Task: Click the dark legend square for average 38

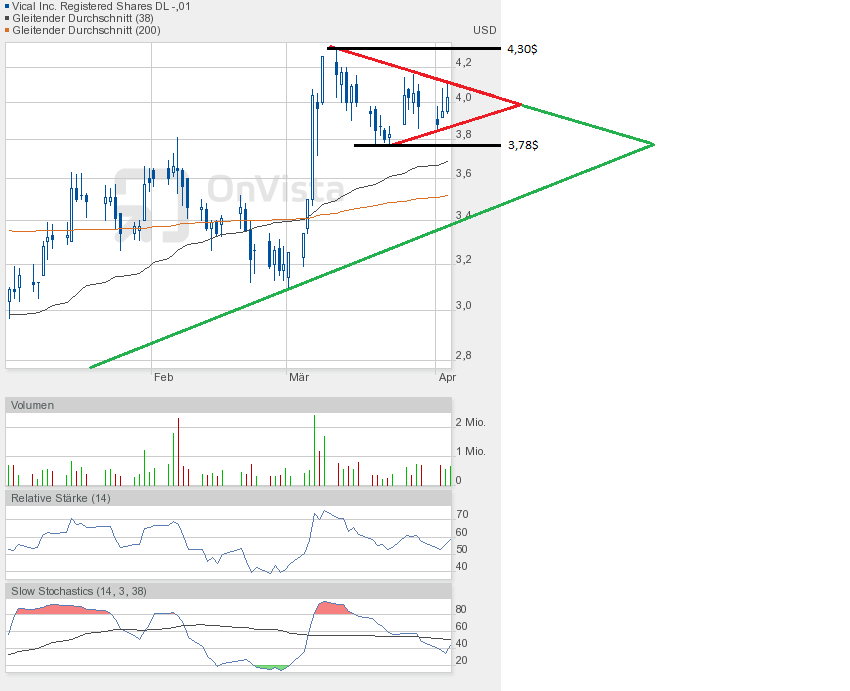Action: point(7,19)
